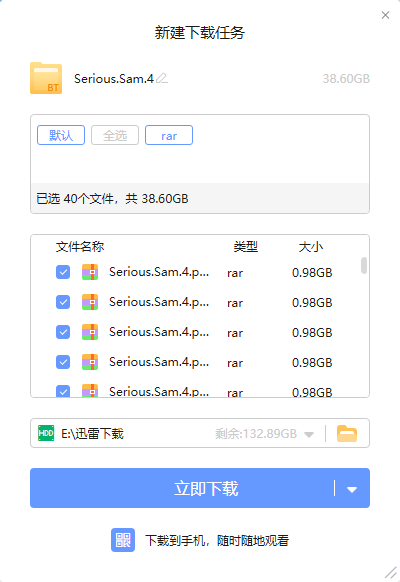The height and width of the screenshot is (582, 400).
Task: Select the rar filter tab
Action: [x=169, y=135]
